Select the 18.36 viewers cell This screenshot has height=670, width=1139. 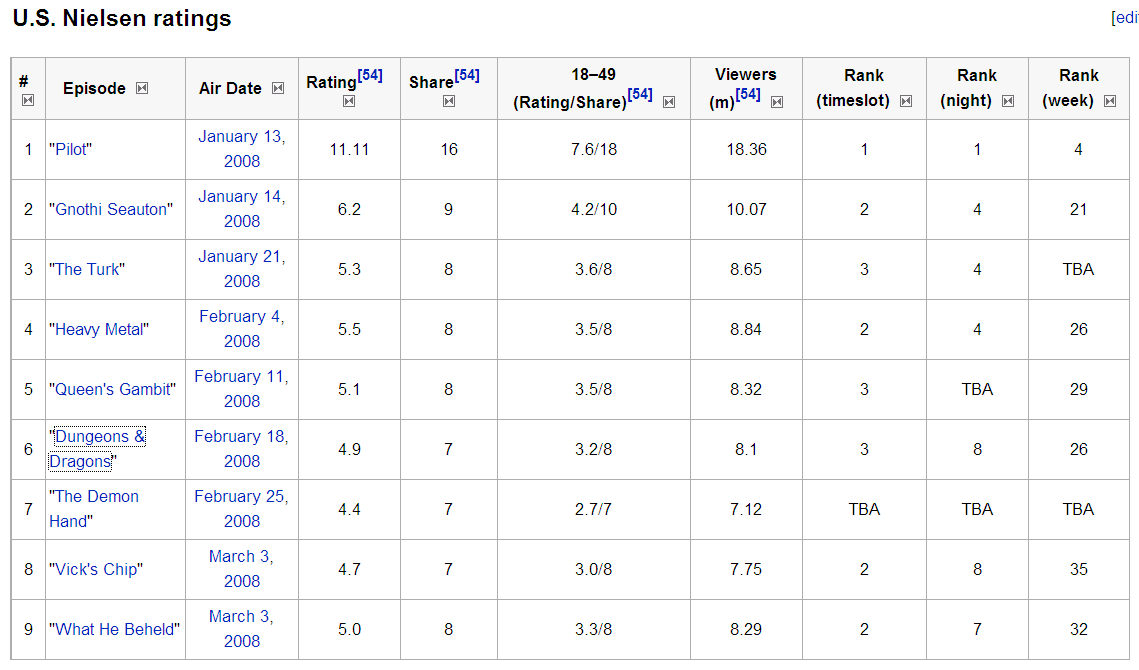tap(747, 150)
